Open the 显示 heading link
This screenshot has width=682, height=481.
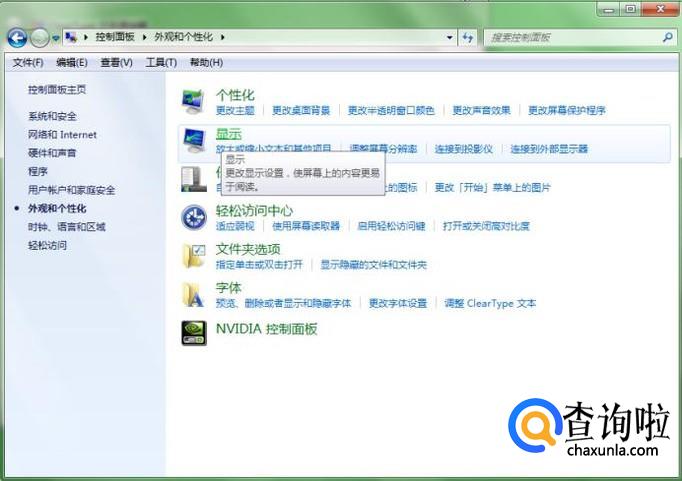pyautogui.click(x=228, y=134)
